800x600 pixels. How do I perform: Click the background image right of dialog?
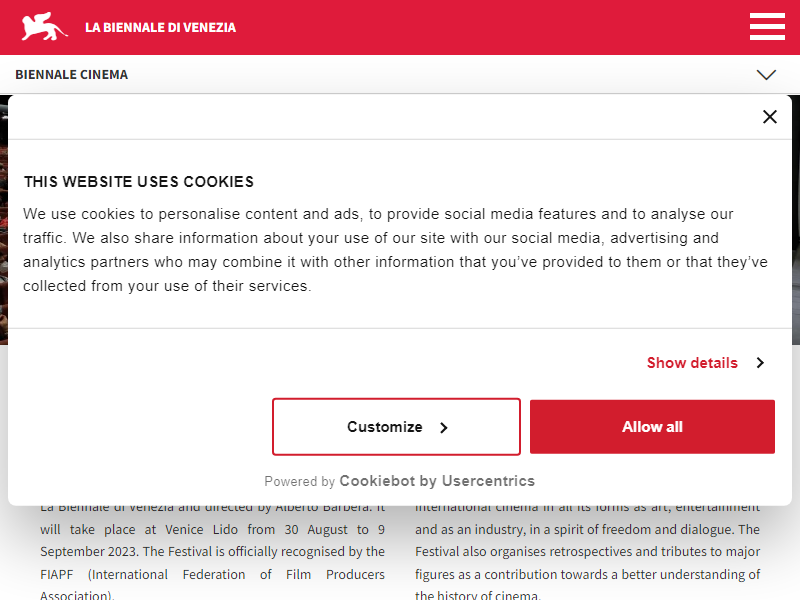[796, 219]
